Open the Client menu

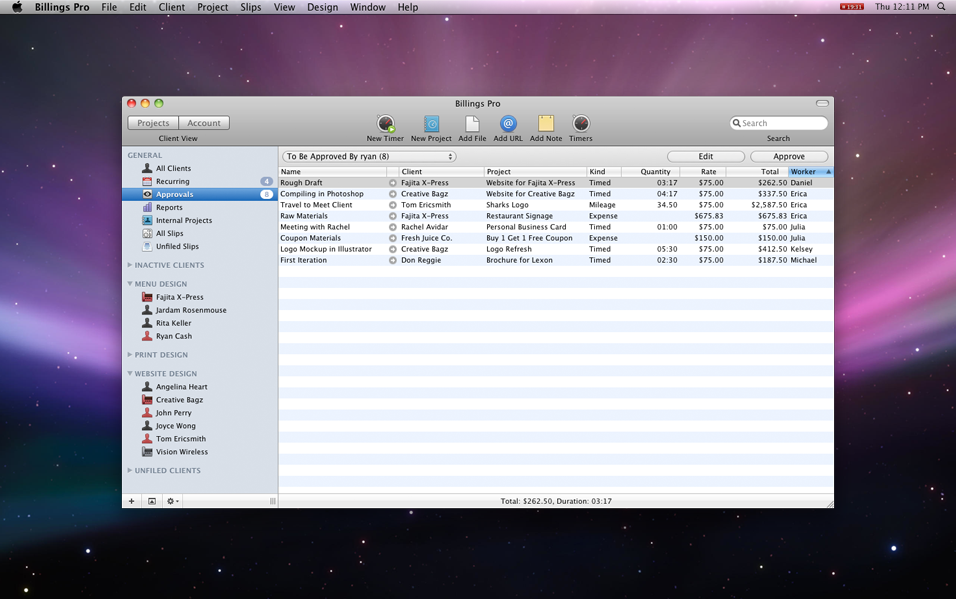coord(171,7)
